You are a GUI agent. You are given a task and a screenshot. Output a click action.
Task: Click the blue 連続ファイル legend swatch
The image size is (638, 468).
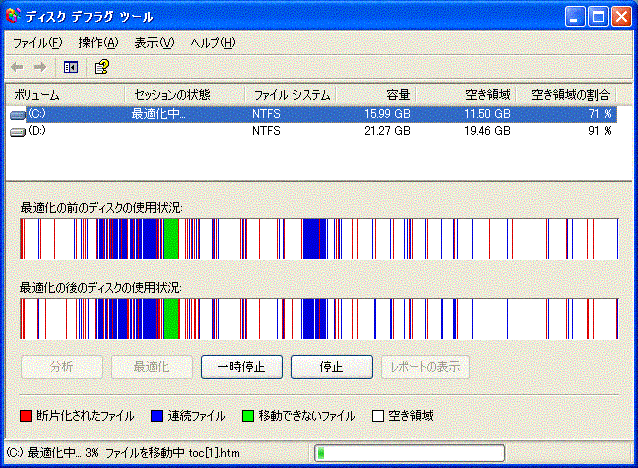click(157, 416)
